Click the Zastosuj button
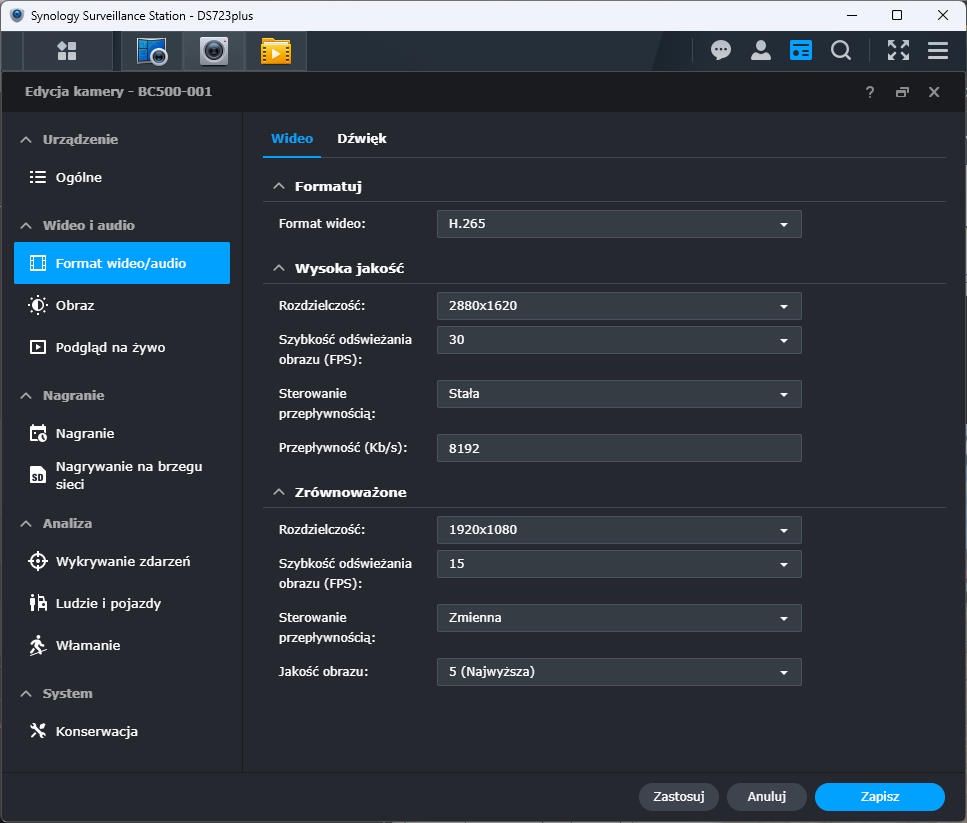This screenshot has height=823, width=967. 678,796
